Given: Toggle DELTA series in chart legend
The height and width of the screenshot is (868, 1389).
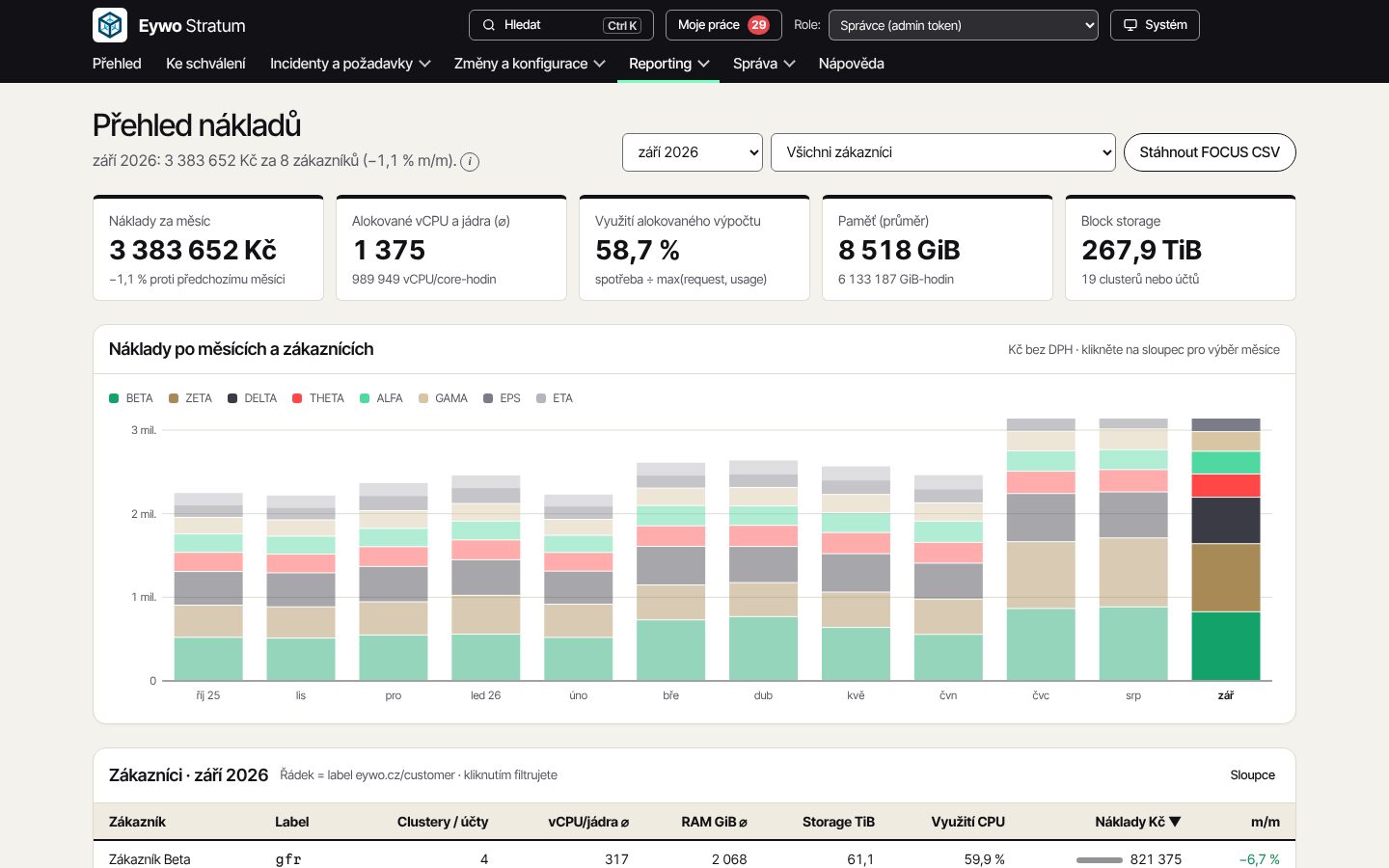Looking at the screenshot, I should tap(252, 398).
